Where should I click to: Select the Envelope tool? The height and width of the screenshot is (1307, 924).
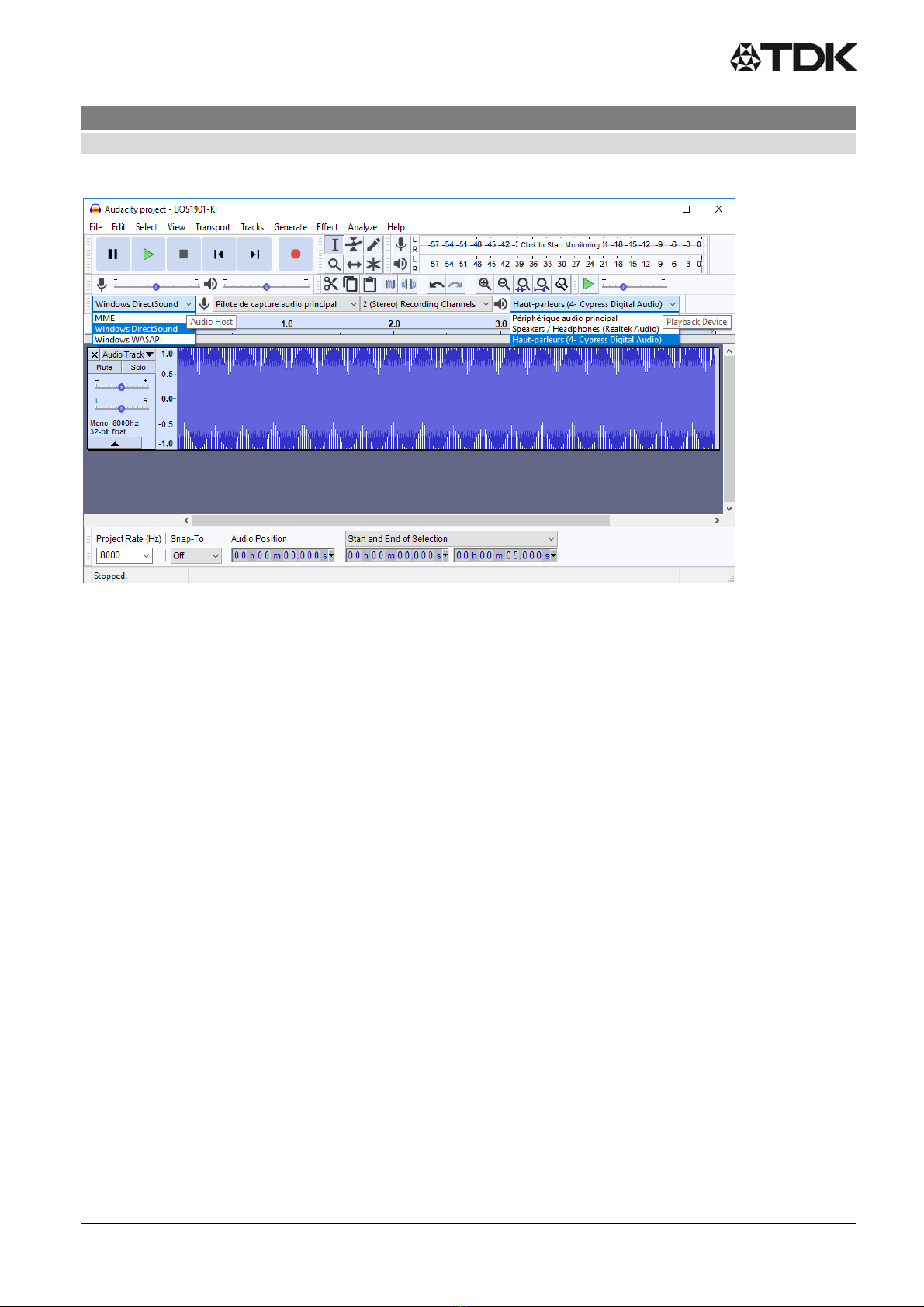coord(354,244)
